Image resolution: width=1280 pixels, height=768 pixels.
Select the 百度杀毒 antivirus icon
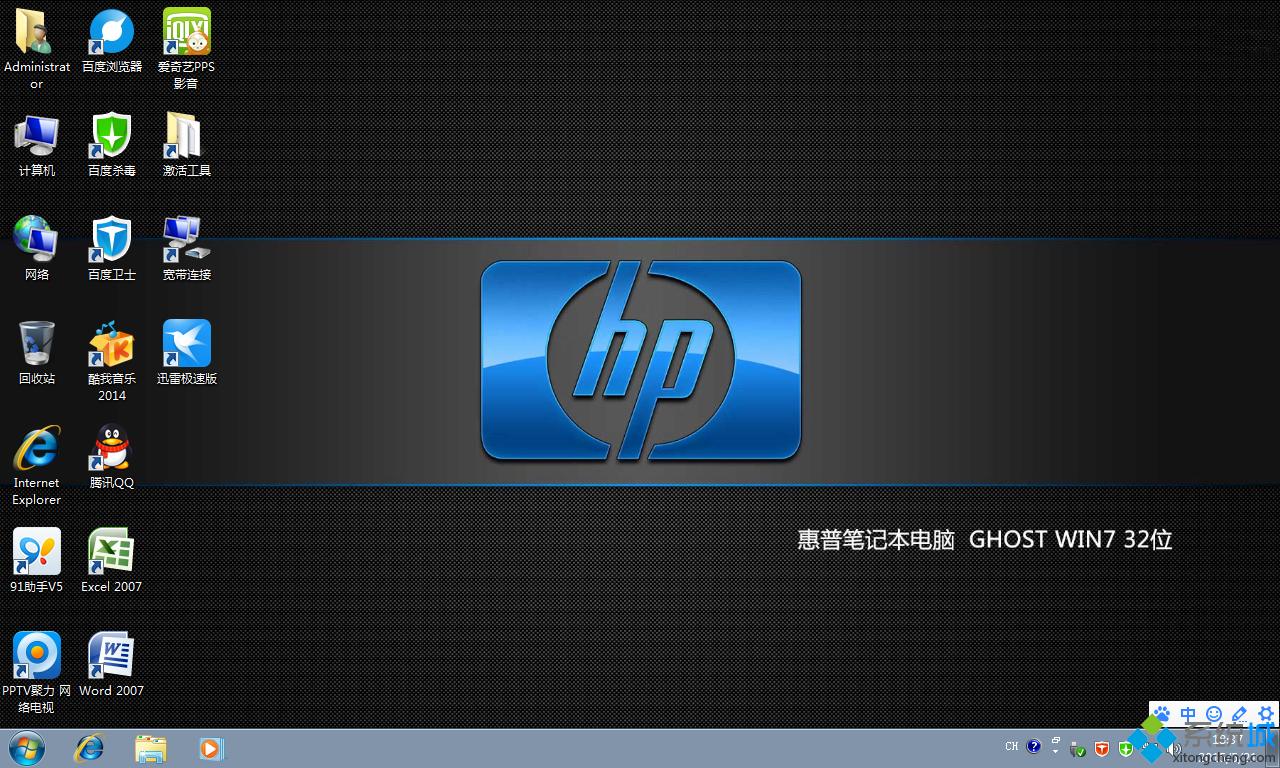pos(112,136)
